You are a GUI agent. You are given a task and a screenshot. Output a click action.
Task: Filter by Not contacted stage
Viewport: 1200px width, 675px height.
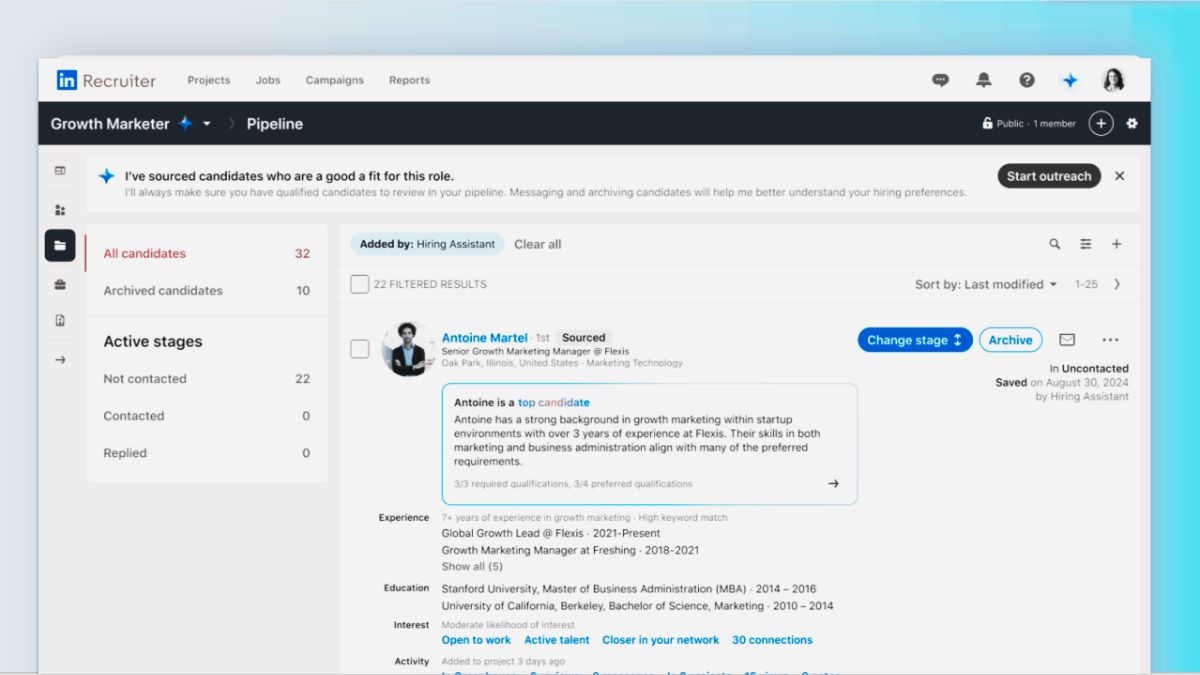[206, 378]
